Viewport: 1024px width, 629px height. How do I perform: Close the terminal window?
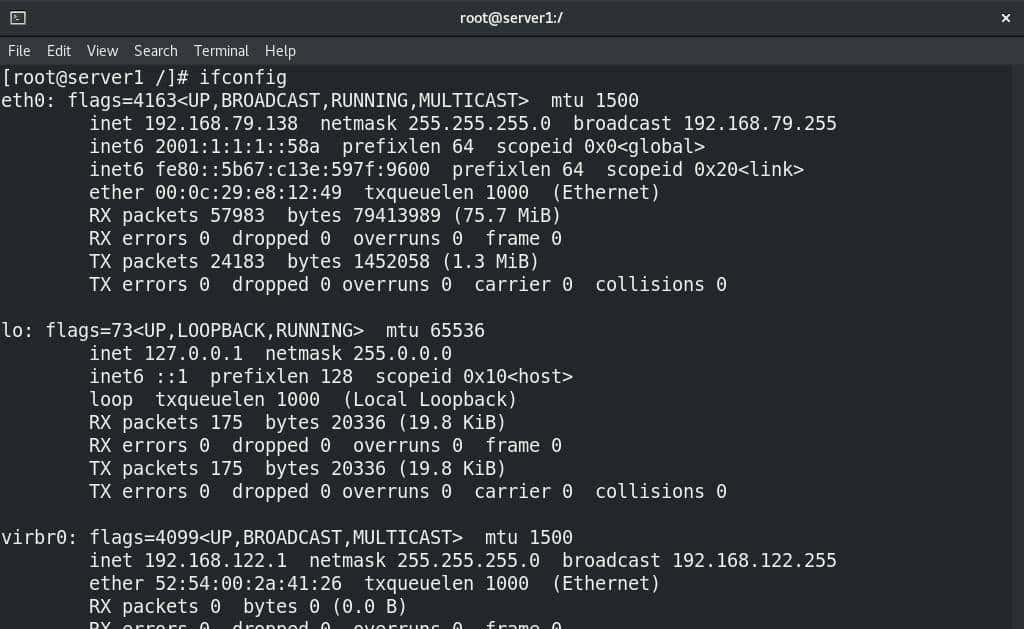[1006, 17]
